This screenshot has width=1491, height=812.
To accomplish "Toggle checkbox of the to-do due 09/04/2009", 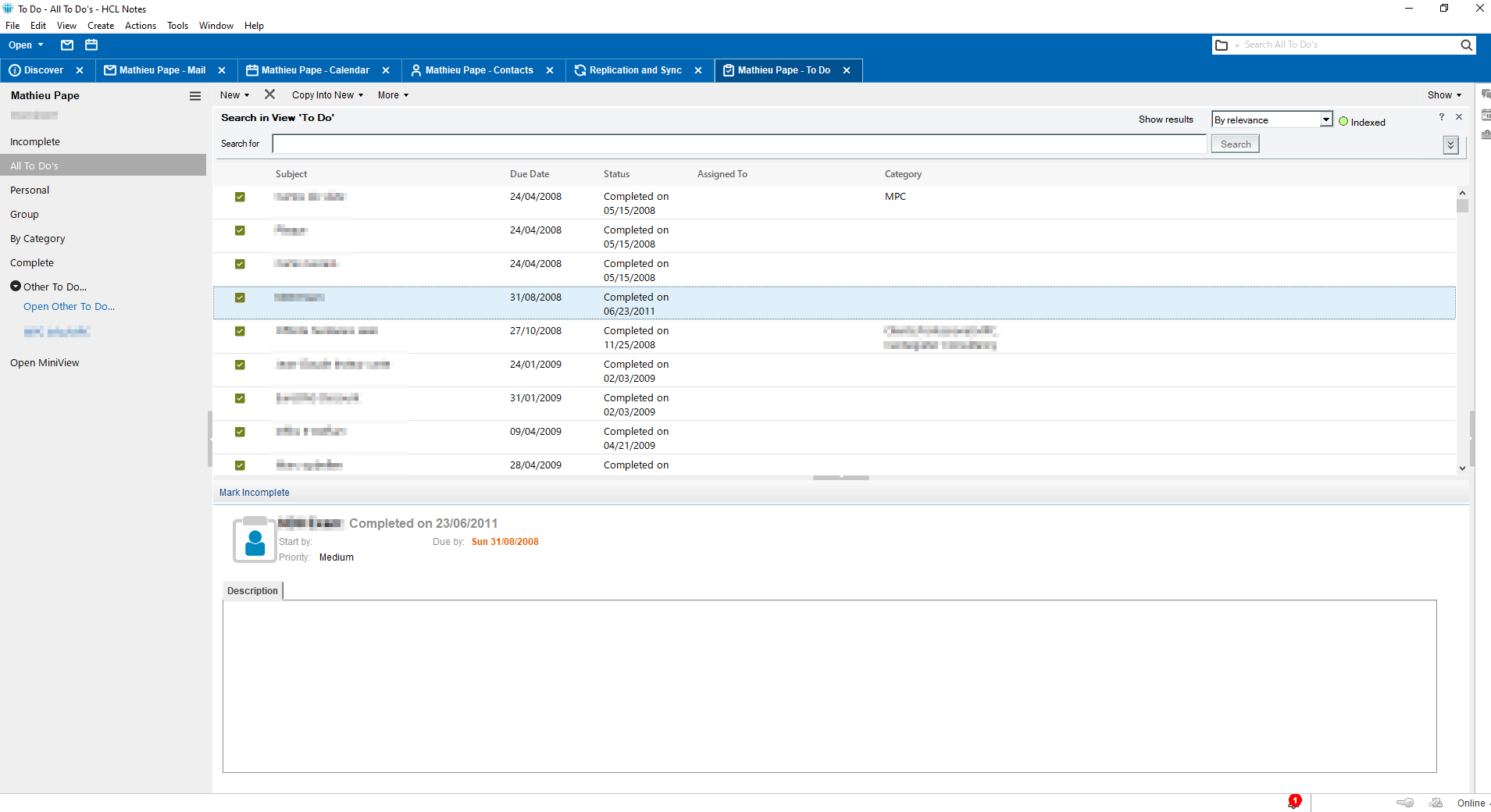I will pyautogui.click(x=240, y=432).
